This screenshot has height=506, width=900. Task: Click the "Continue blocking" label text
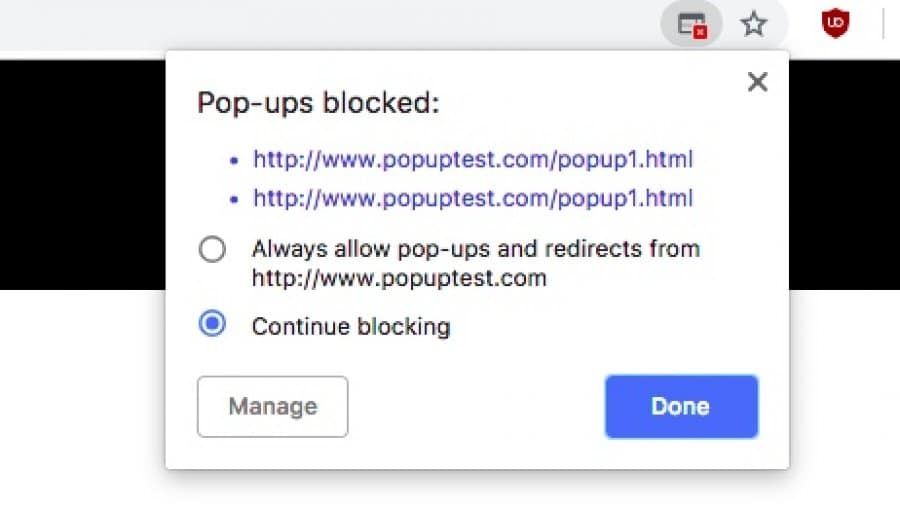351,326
